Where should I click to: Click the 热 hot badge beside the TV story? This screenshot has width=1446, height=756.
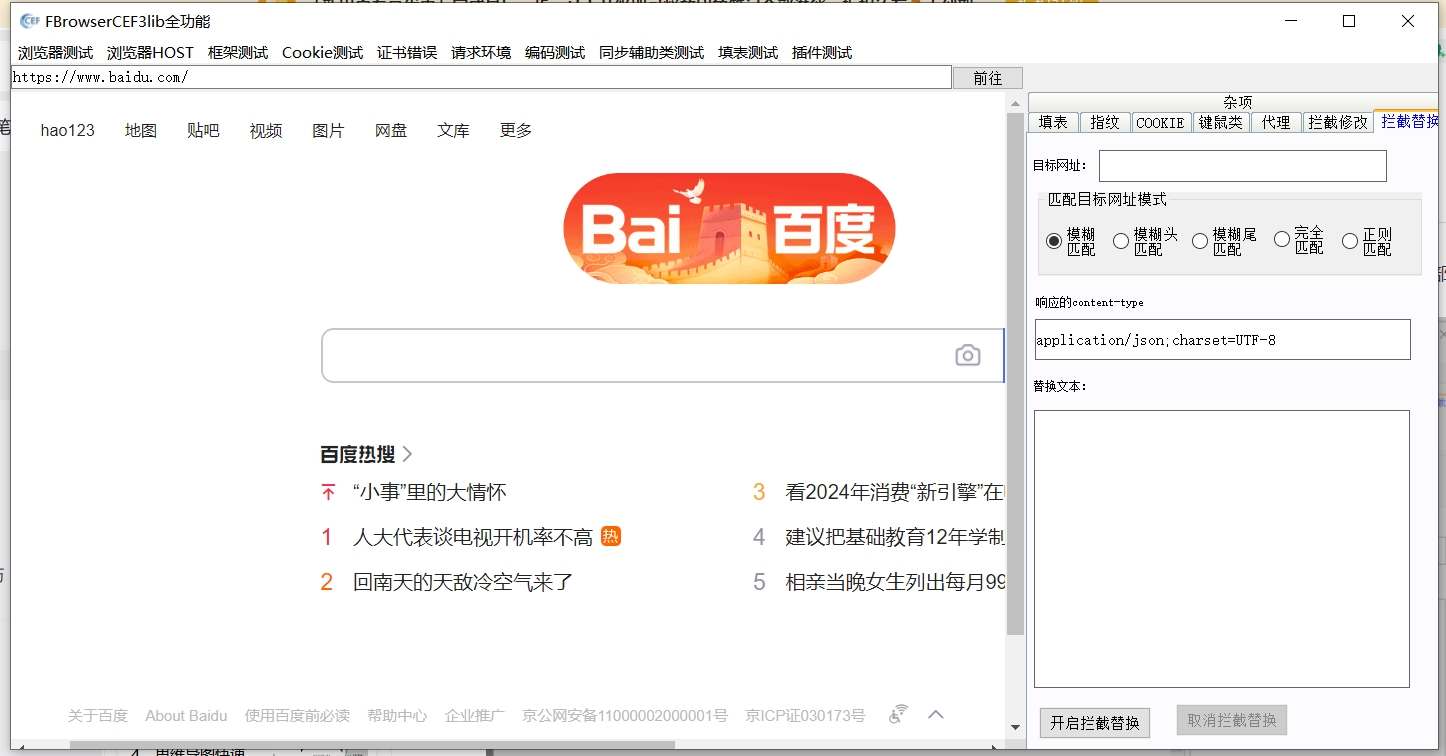[x=611, y=537]
